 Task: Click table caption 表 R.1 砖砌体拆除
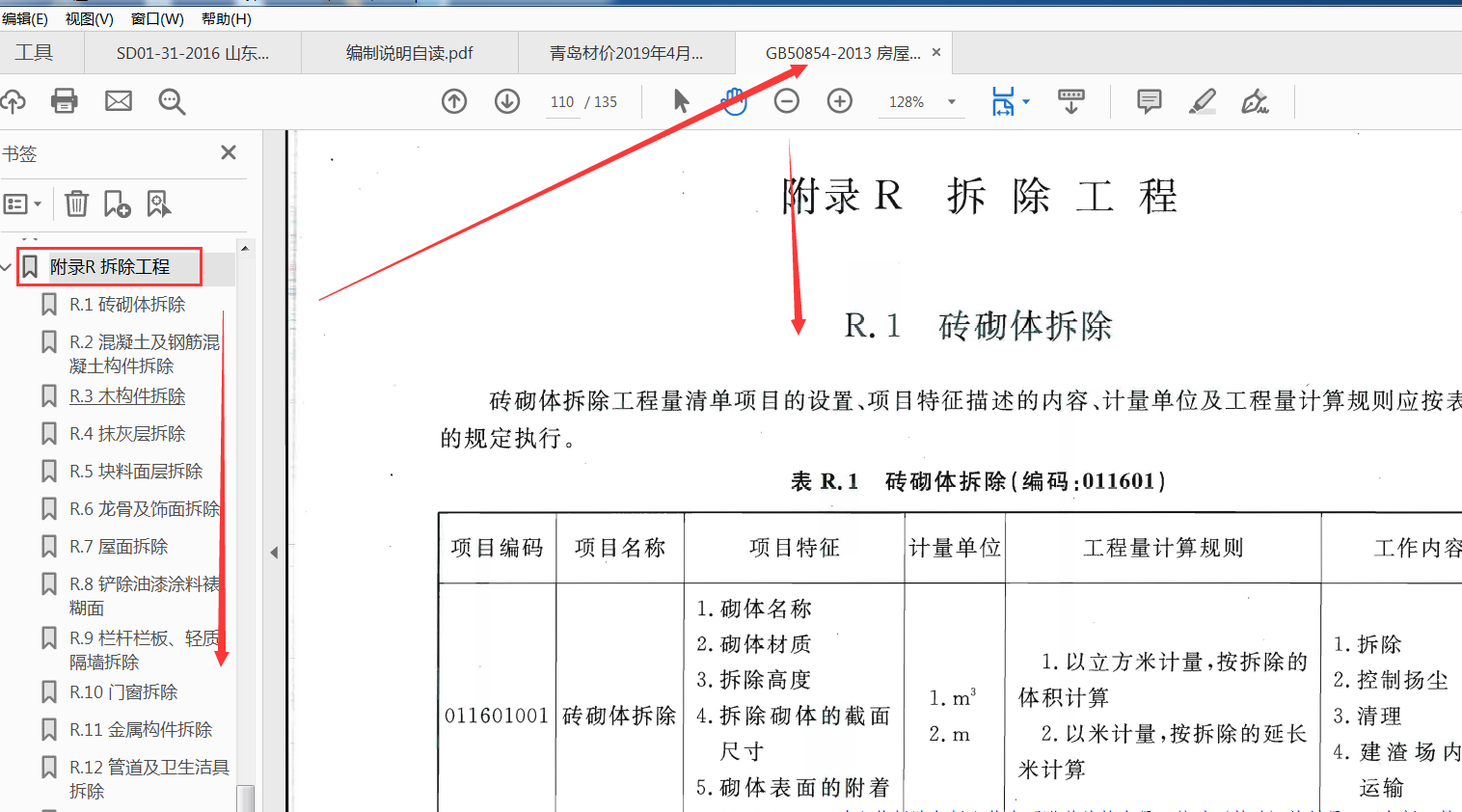978,481
